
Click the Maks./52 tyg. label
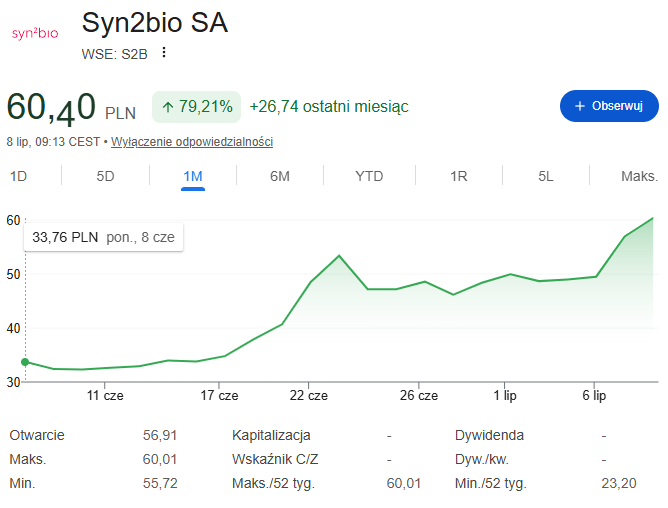273,484
